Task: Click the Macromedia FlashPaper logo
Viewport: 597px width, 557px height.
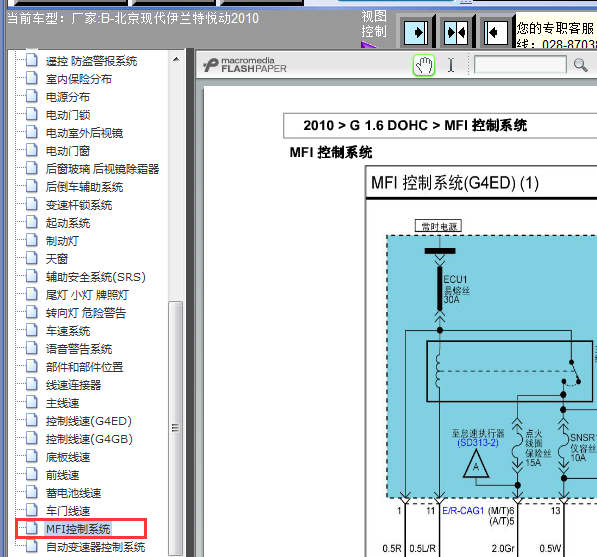Action: coord(244,65)
